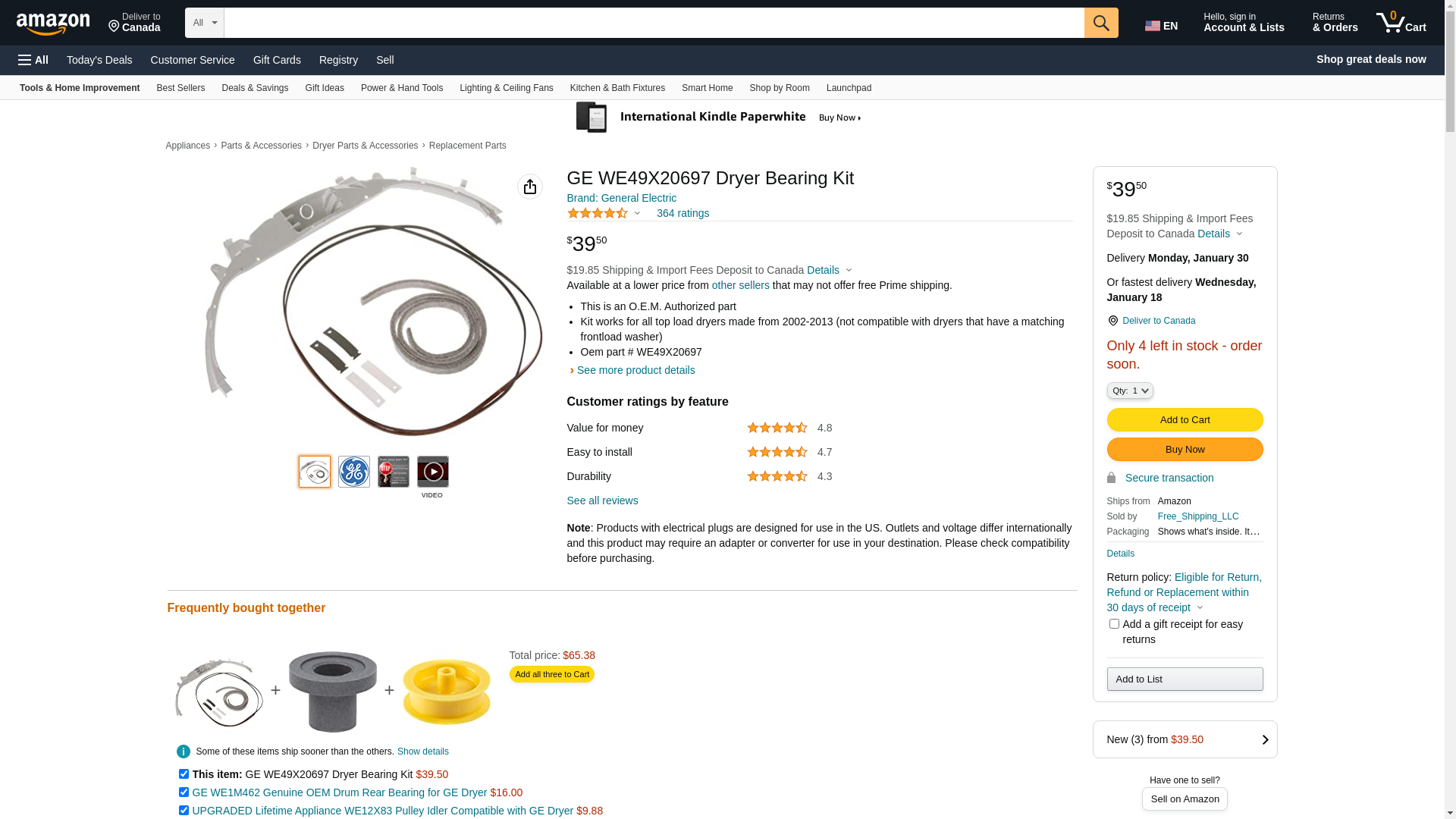Click the Deliver to Canada location icon
Screen dimensions: 1456x819
coord(1113,321)
